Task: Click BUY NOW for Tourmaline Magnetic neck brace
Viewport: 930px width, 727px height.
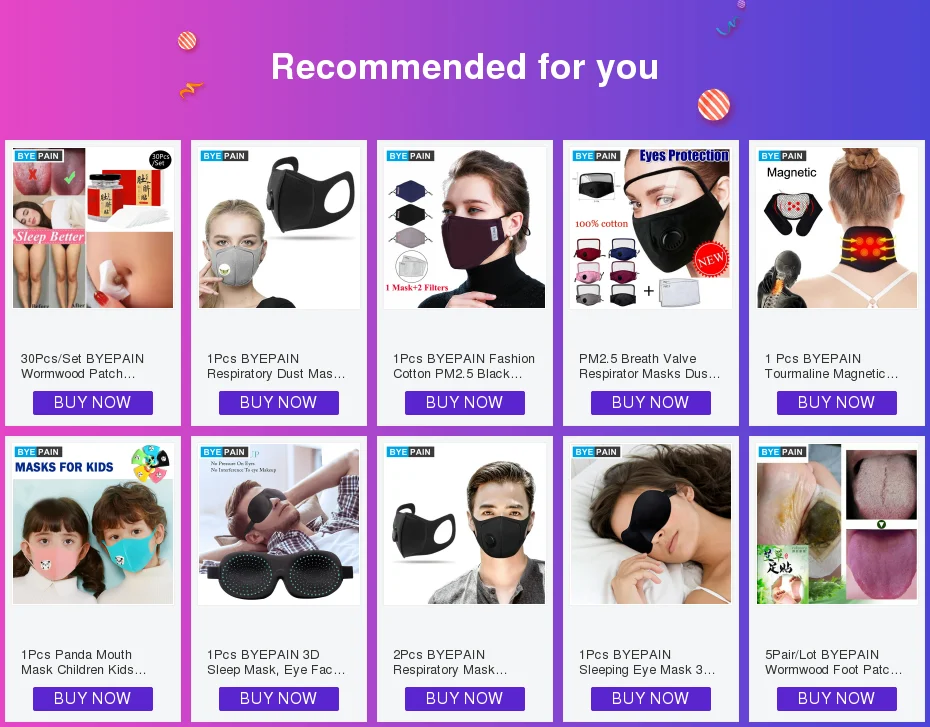Action: 836,403
